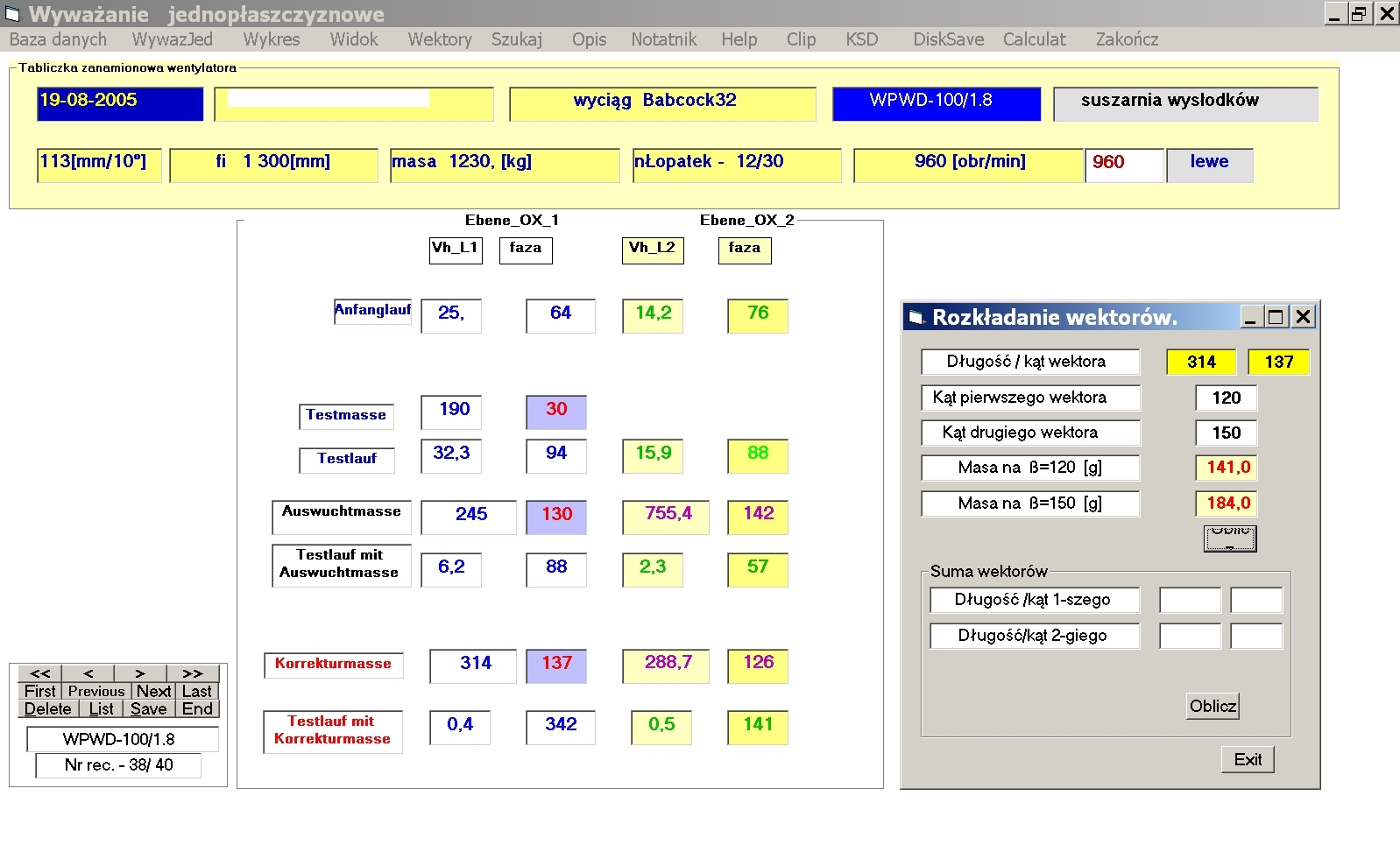
Task: Click the Masa na B=120 result 141,0
Action: (x=1227, y=468)
